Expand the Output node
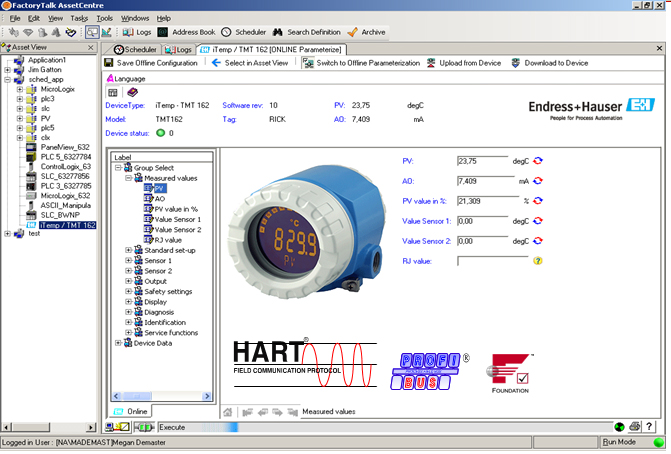This screenshot has height=454, width=671. point(128,281)
